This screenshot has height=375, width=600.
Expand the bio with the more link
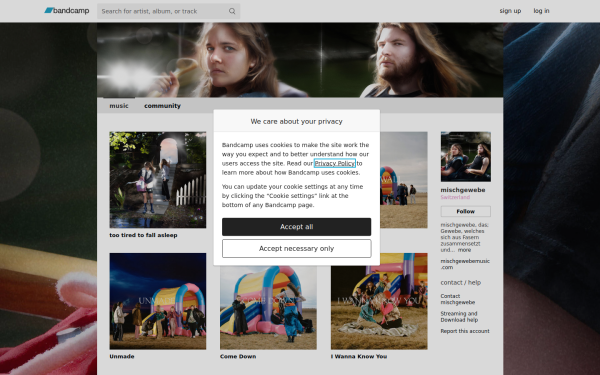[x=464, y=250]
